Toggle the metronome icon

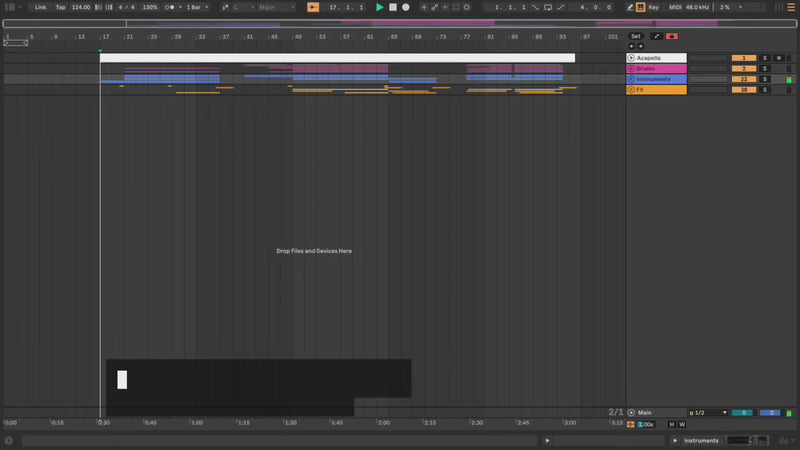(168, 7)
